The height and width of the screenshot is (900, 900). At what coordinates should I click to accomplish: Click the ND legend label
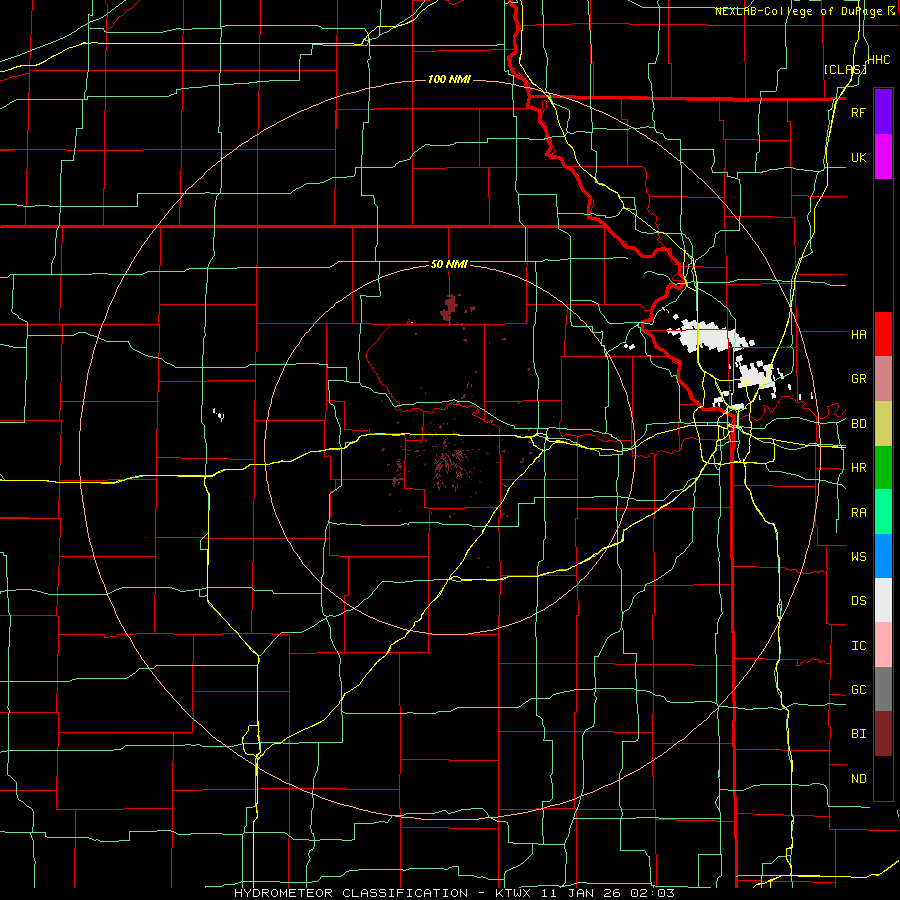(x=858, y=779)
